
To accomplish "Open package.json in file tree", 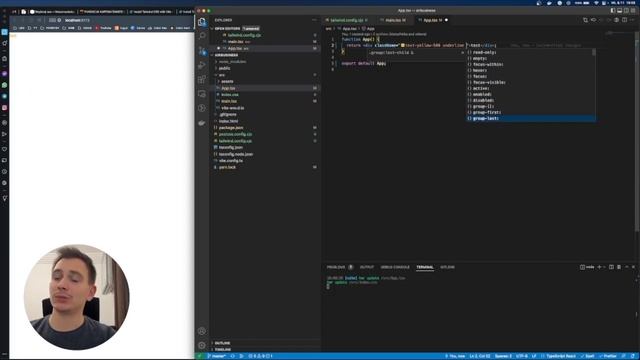I will click(231, 127).
